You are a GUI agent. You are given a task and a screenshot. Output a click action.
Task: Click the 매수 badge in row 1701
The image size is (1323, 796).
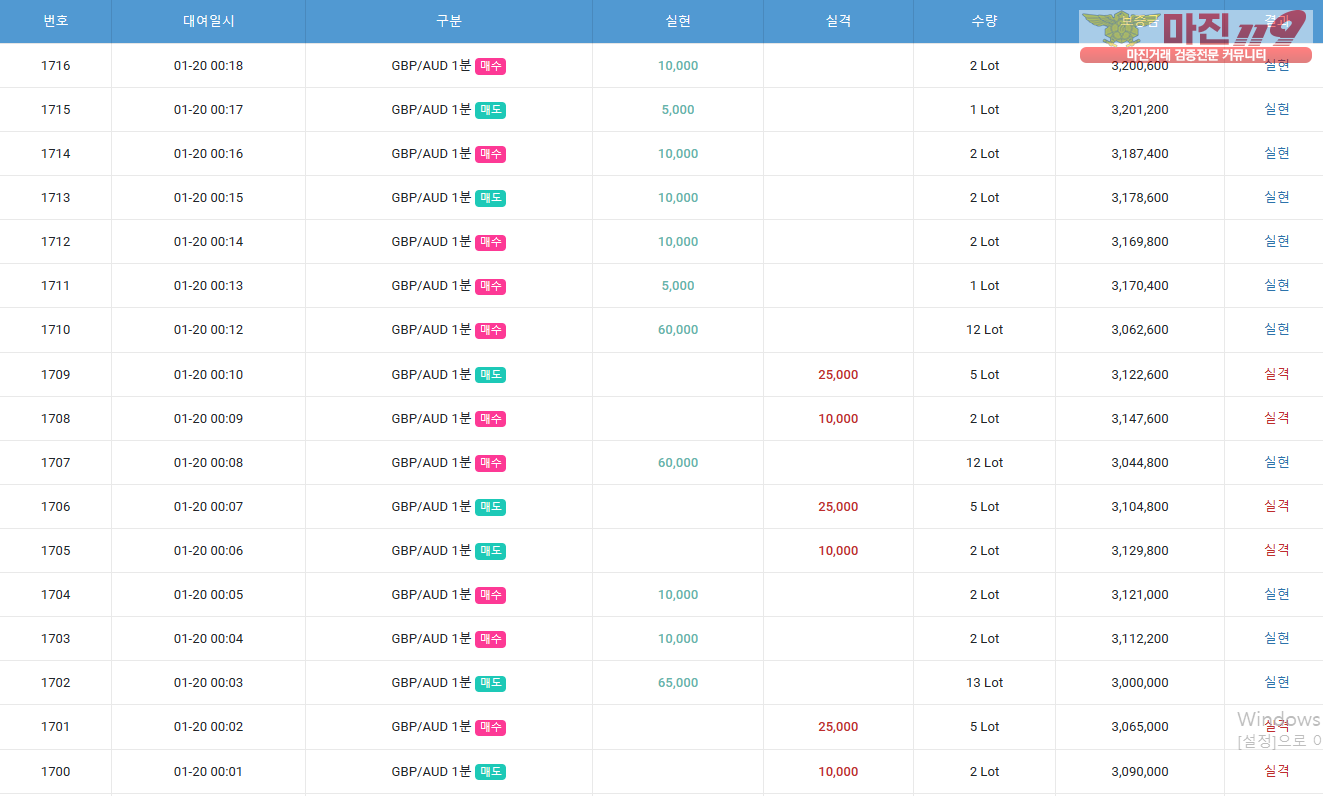490,727
